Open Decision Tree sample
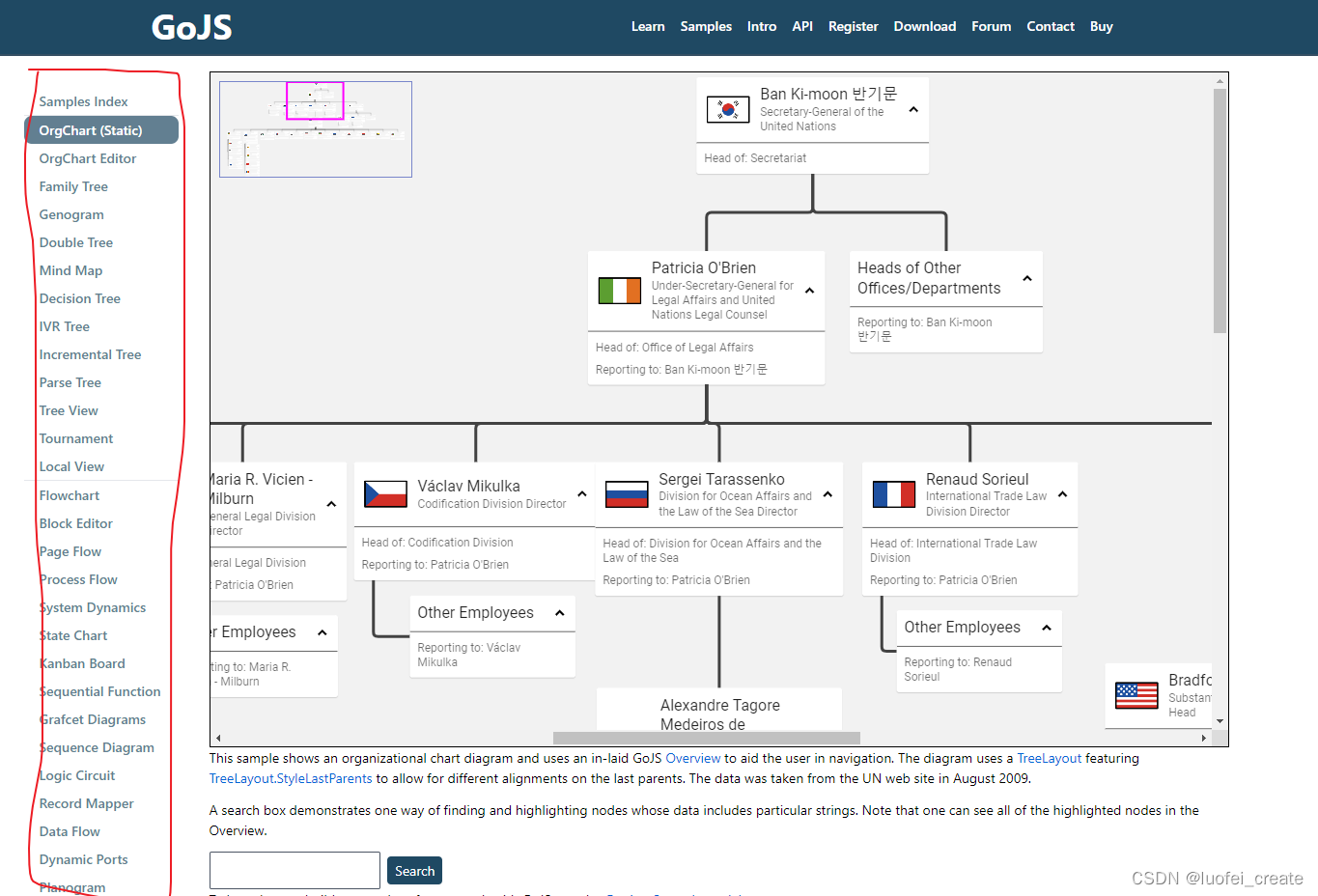This screenshot has width=1318, height=896. point(80,298)
